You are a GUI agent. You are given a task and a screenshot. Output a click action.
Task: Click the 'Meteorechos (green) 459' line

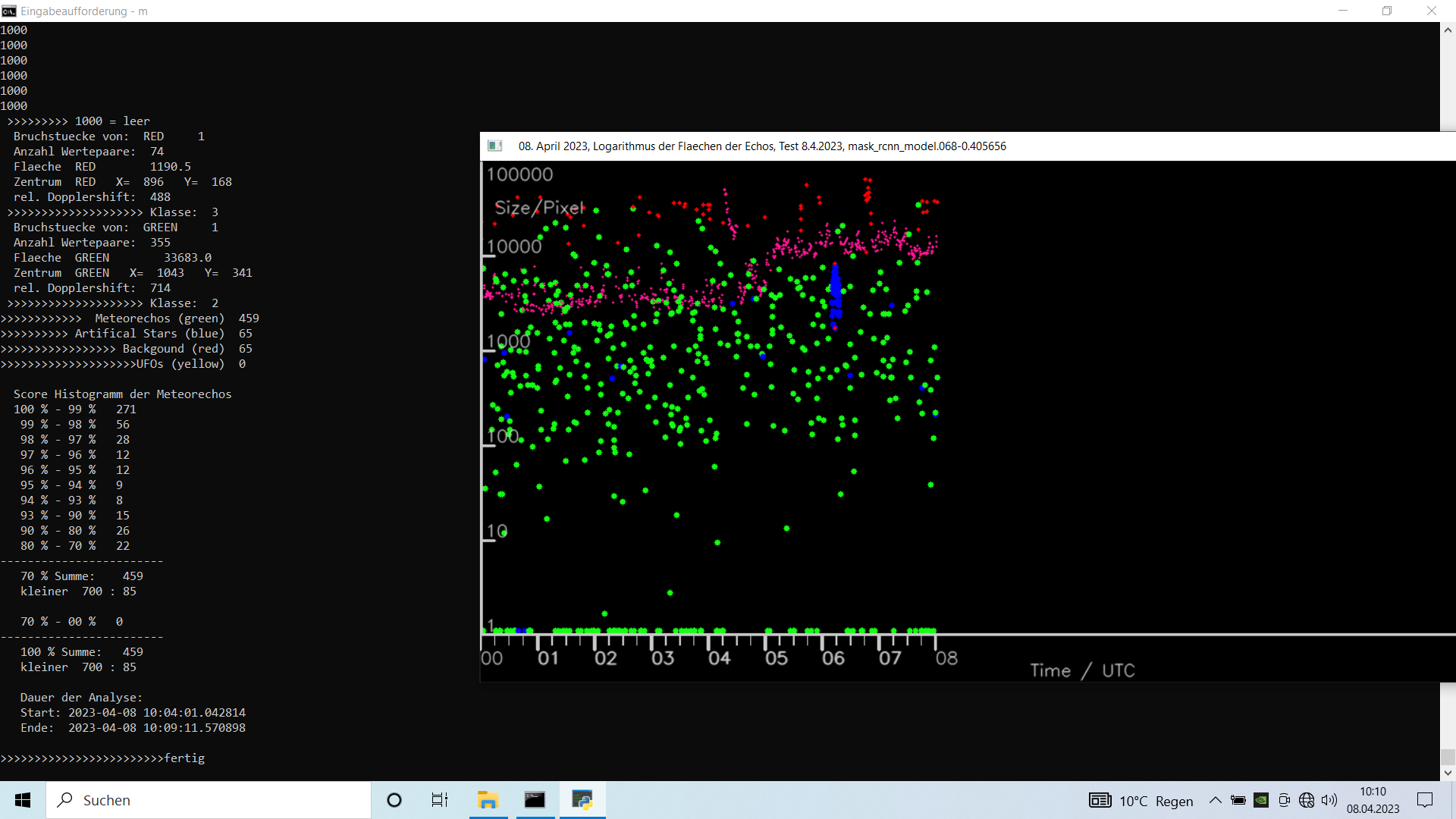(130, 318)
